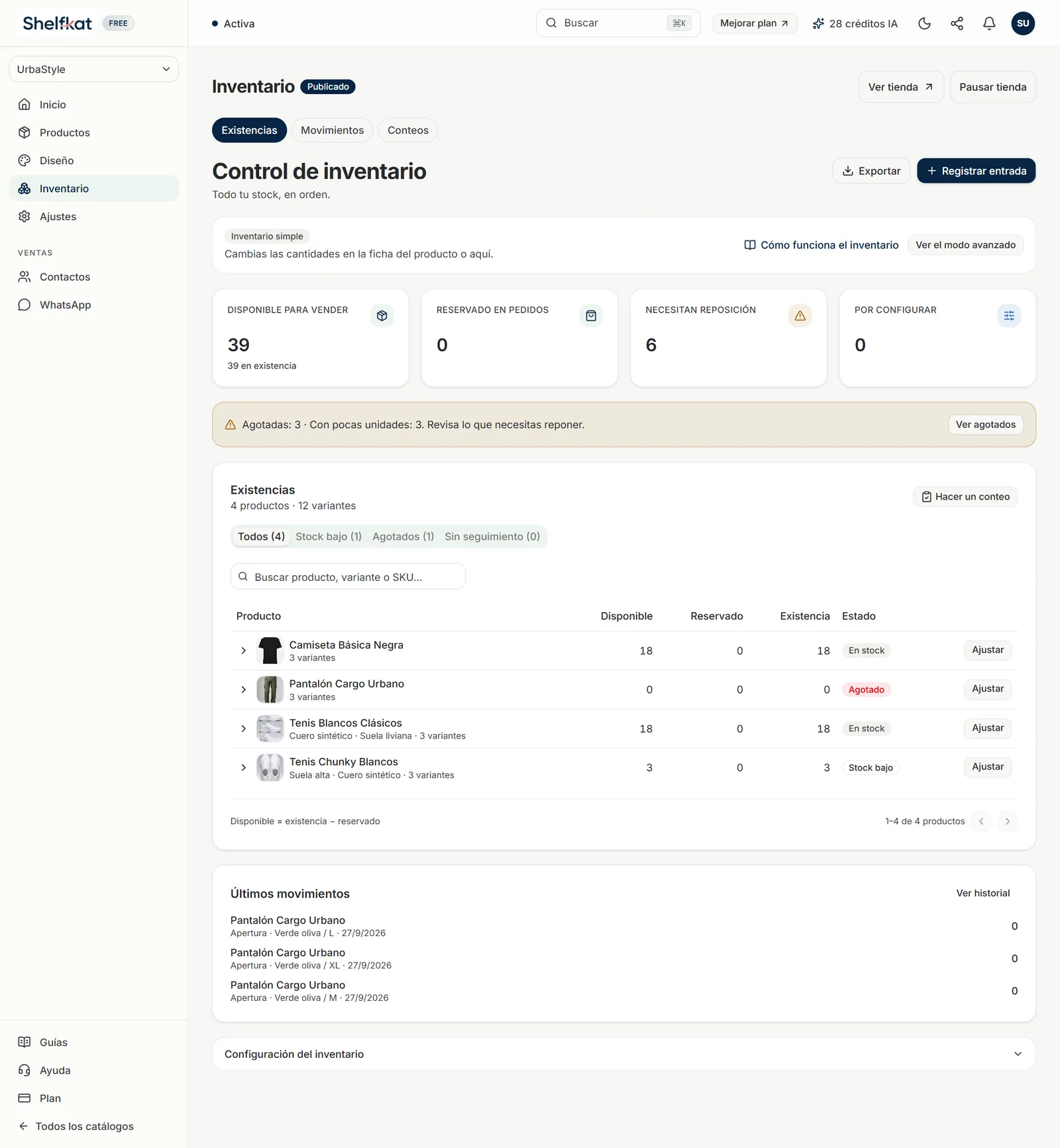
Task: Open the SU user avatar menu
Action: pyautogui.click(x=1023, y=23)
